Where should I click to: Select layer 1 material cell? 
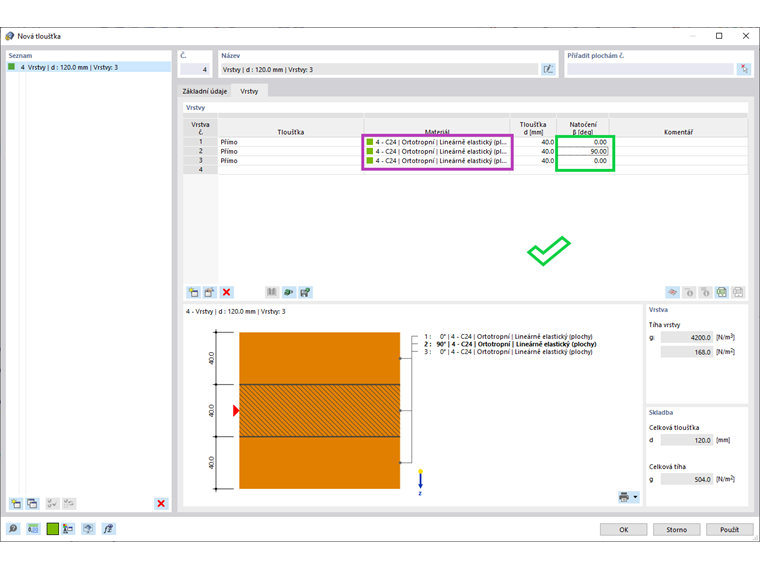(437, 142)
